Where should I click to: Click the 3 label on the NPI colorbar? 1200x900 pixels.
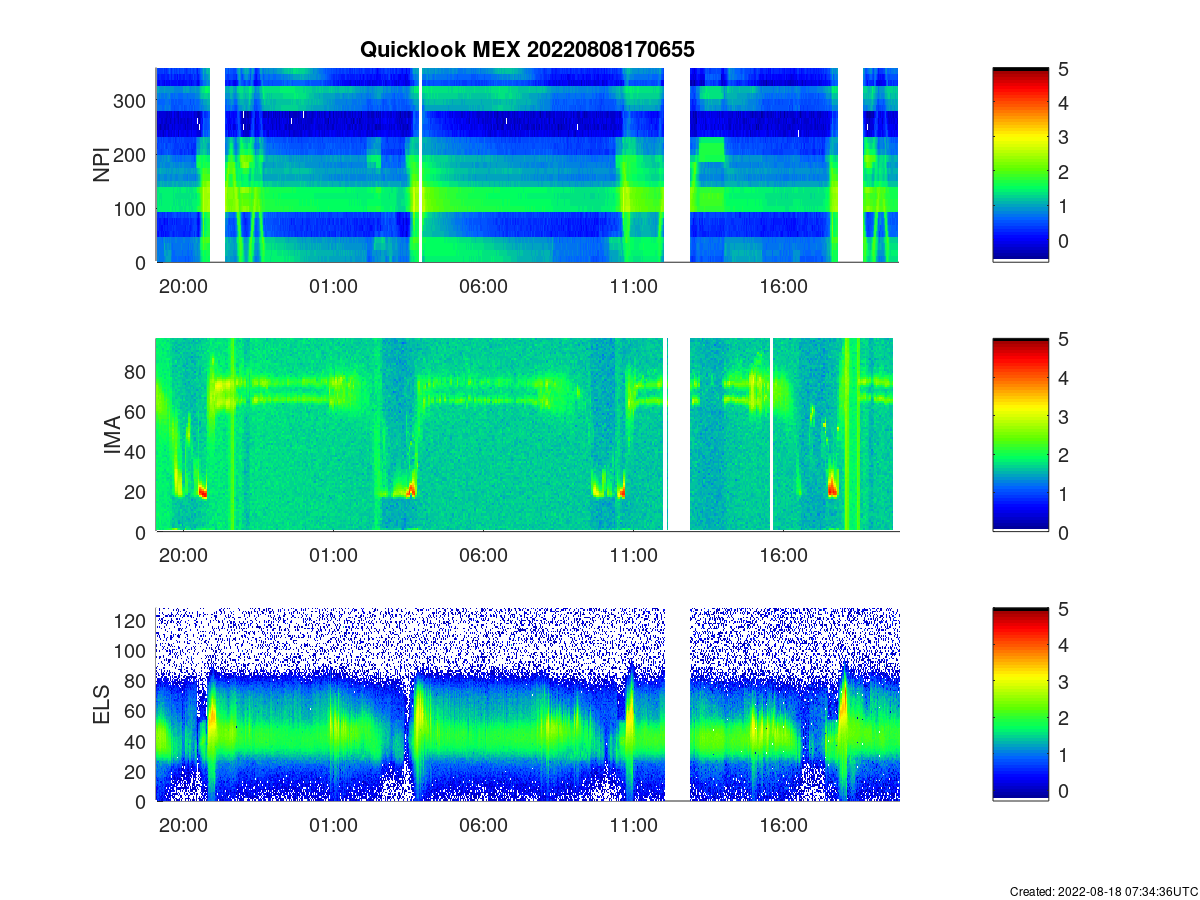point(1065,138)
